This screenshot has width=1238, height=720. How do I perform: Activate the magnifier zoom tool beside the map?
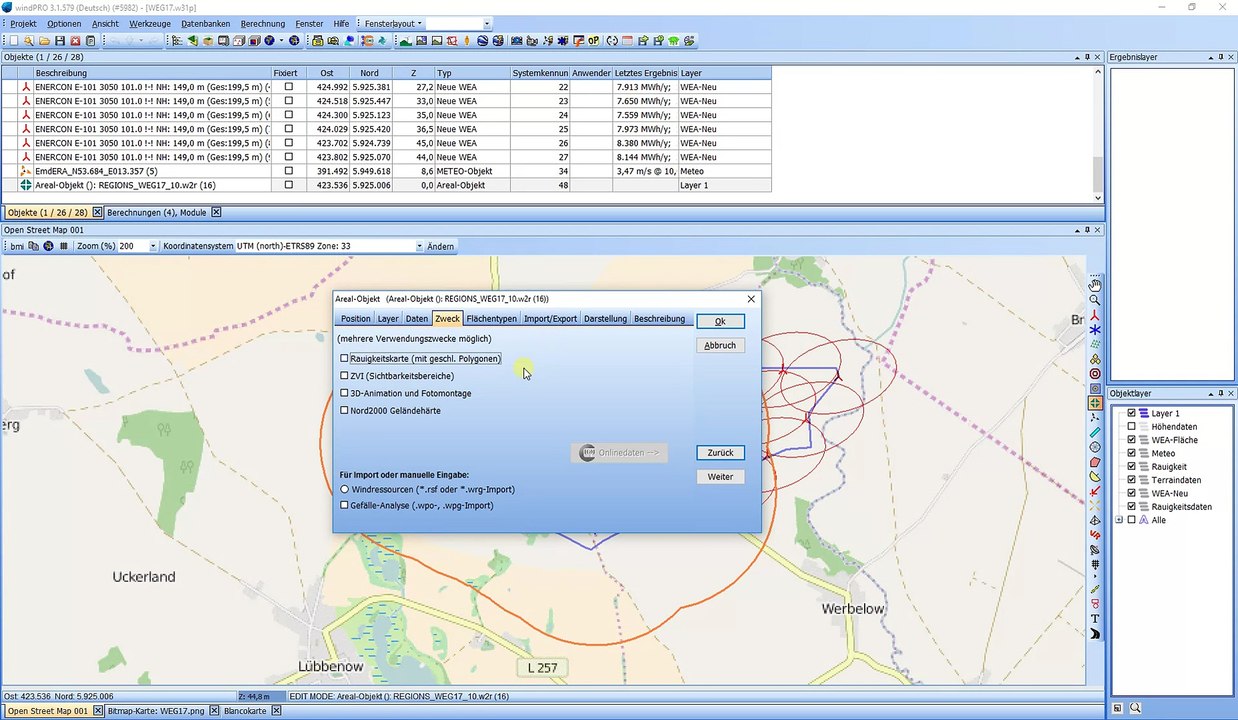pos(1095,300)
